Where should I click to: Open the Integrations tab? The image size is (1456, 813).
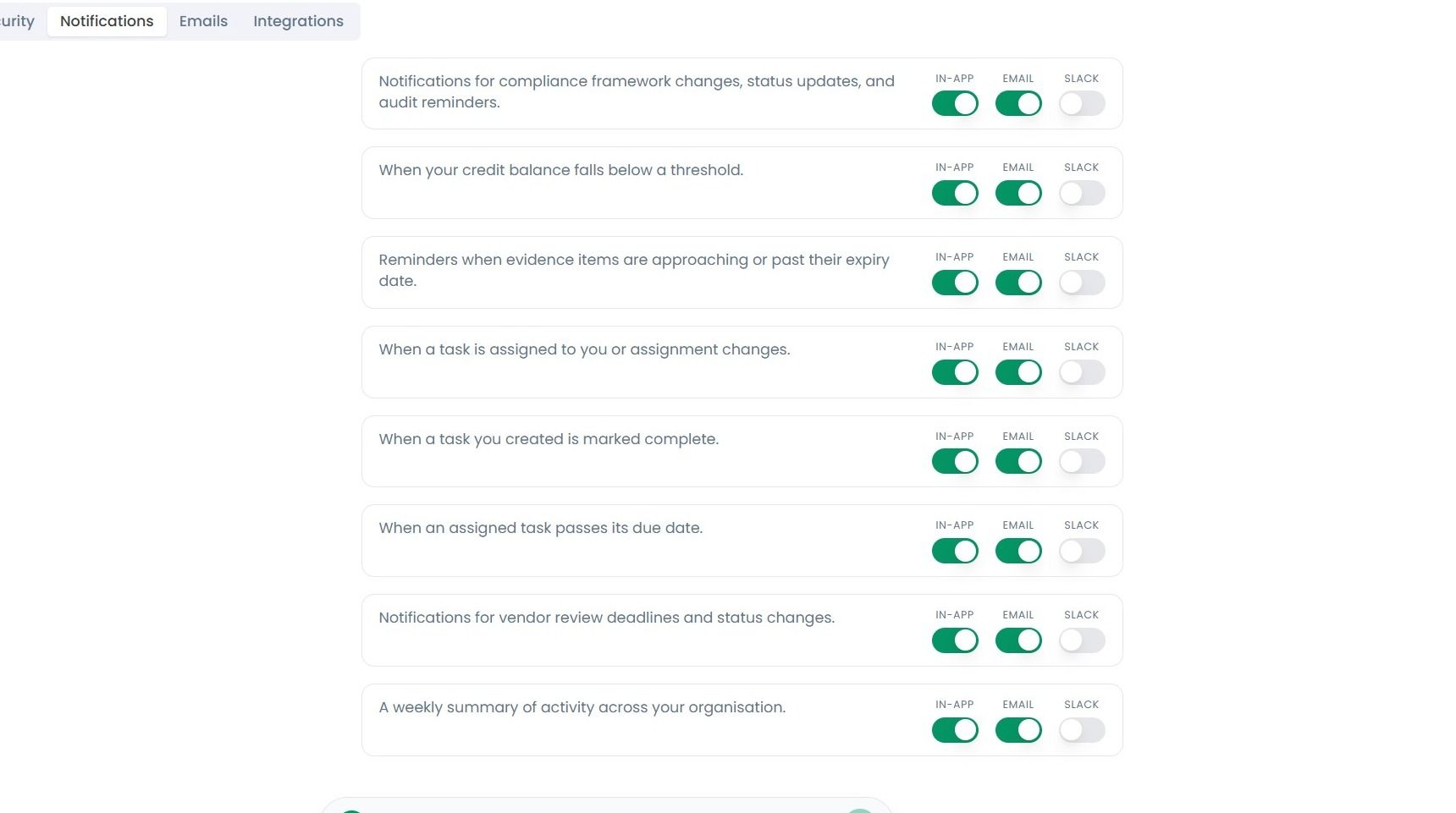(298, 21)
